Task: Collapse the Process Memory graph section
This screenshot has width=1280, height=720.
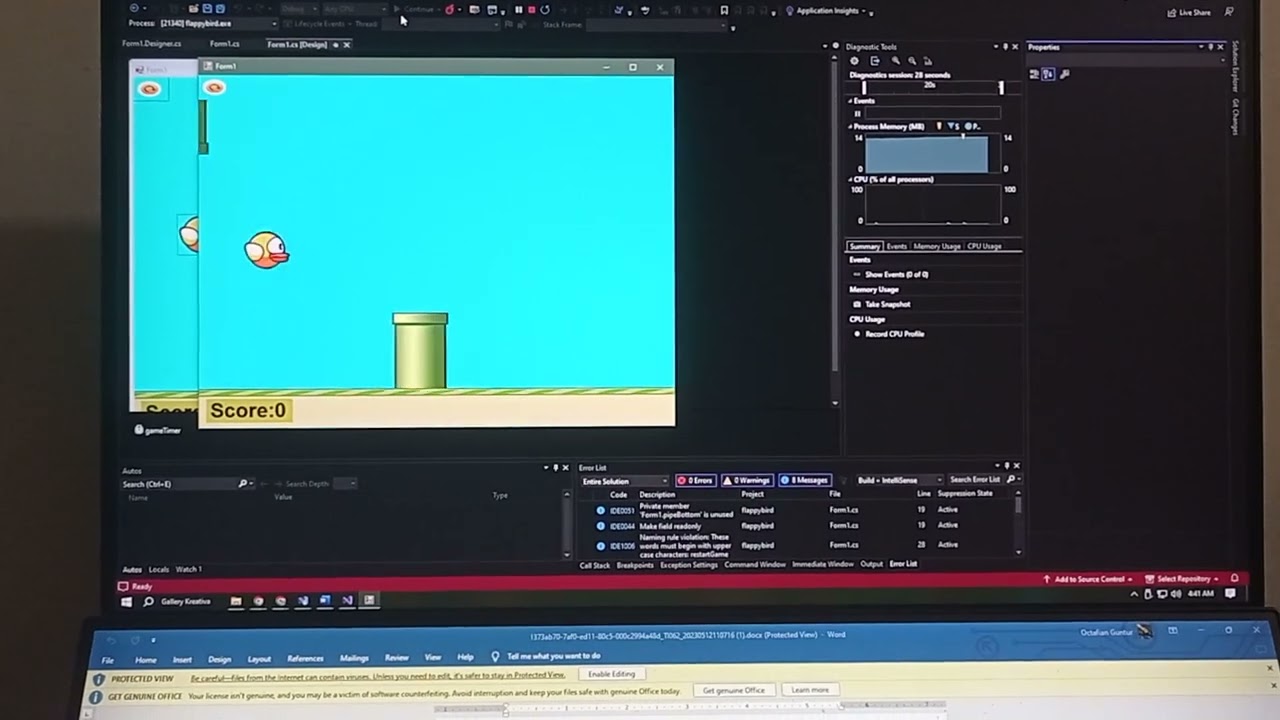Action: [851, 127]
